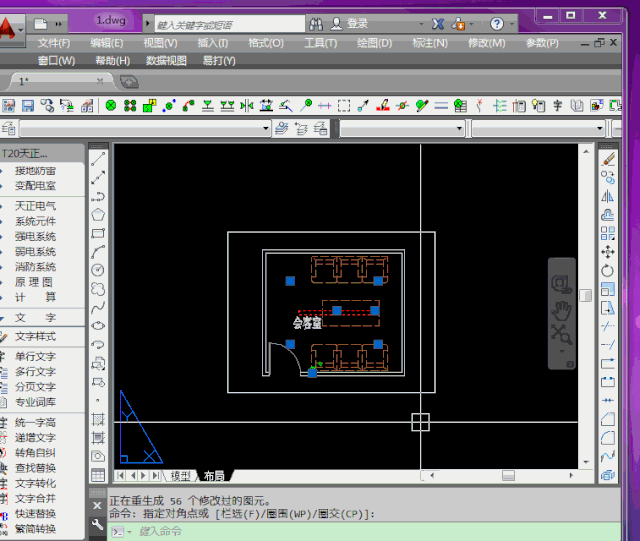The height and width of the screenshot is (541, 640).
Task: Expand the 强电系统 tree category
Action: point(35,237)
